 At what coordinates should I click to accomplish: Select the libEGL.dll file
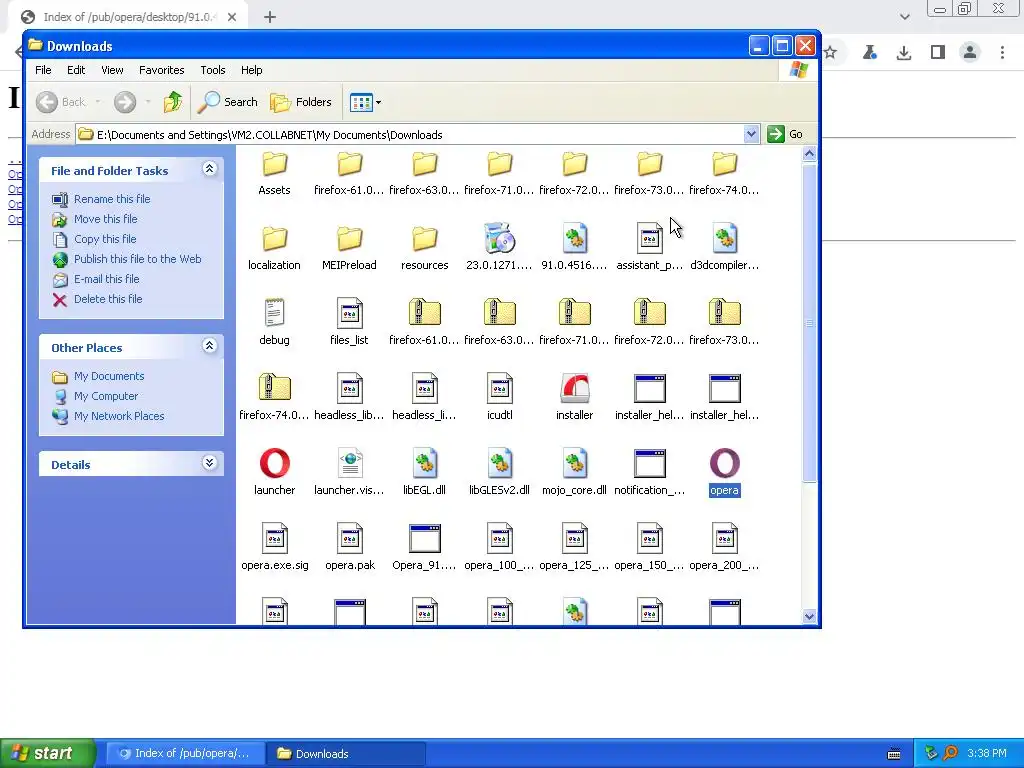(424, 464)
